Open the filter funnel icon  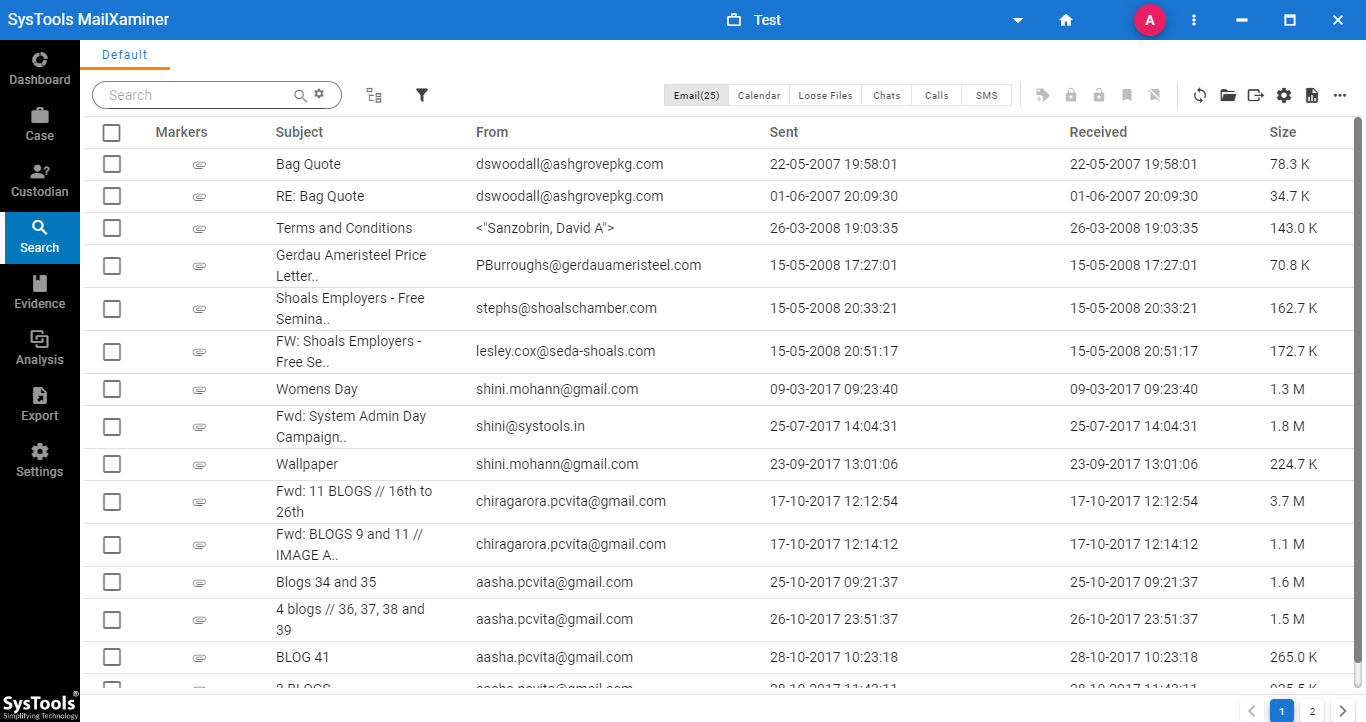pos(422,95)
